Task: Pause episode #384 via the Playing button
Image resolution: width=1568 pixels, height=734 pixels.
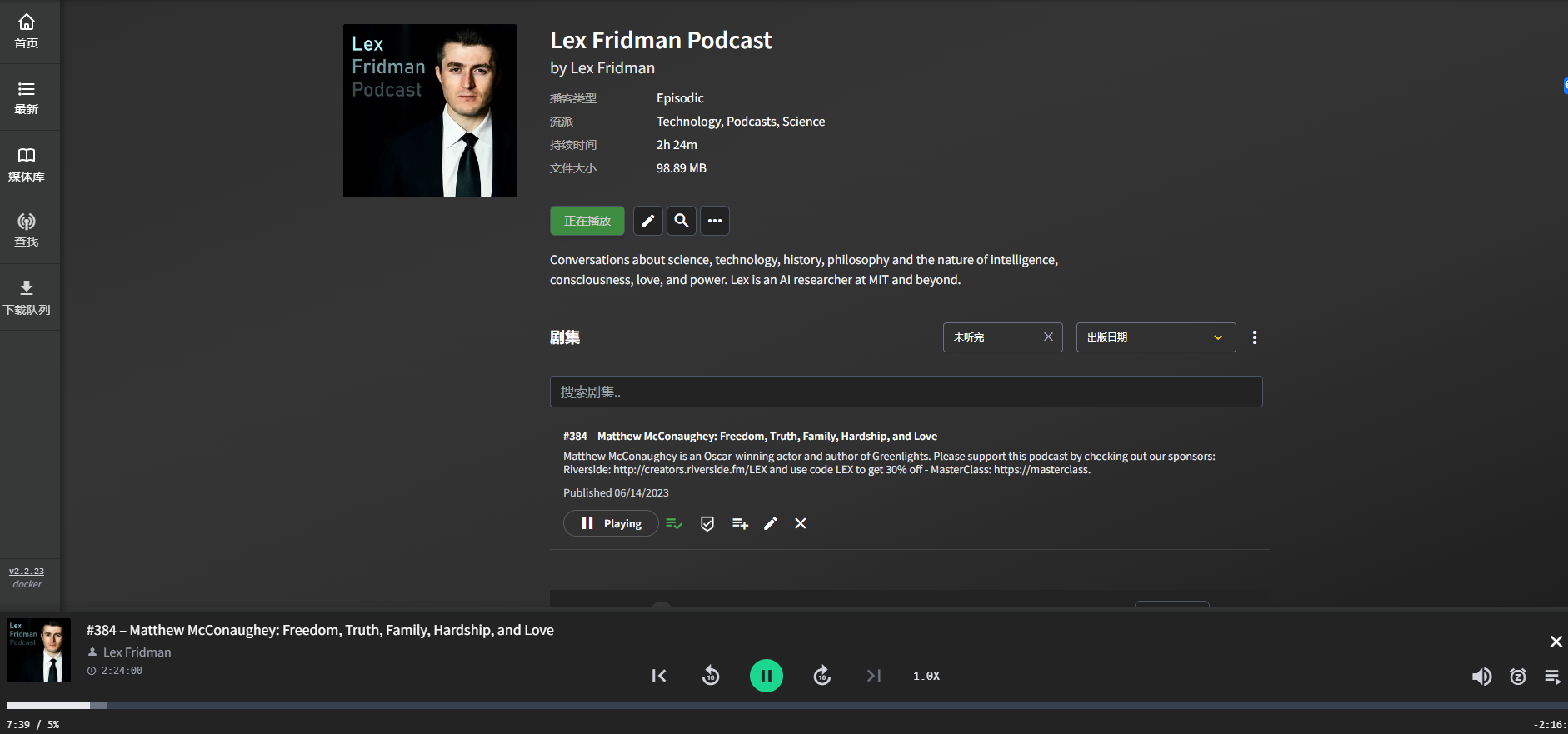Action: pos(611,523)
